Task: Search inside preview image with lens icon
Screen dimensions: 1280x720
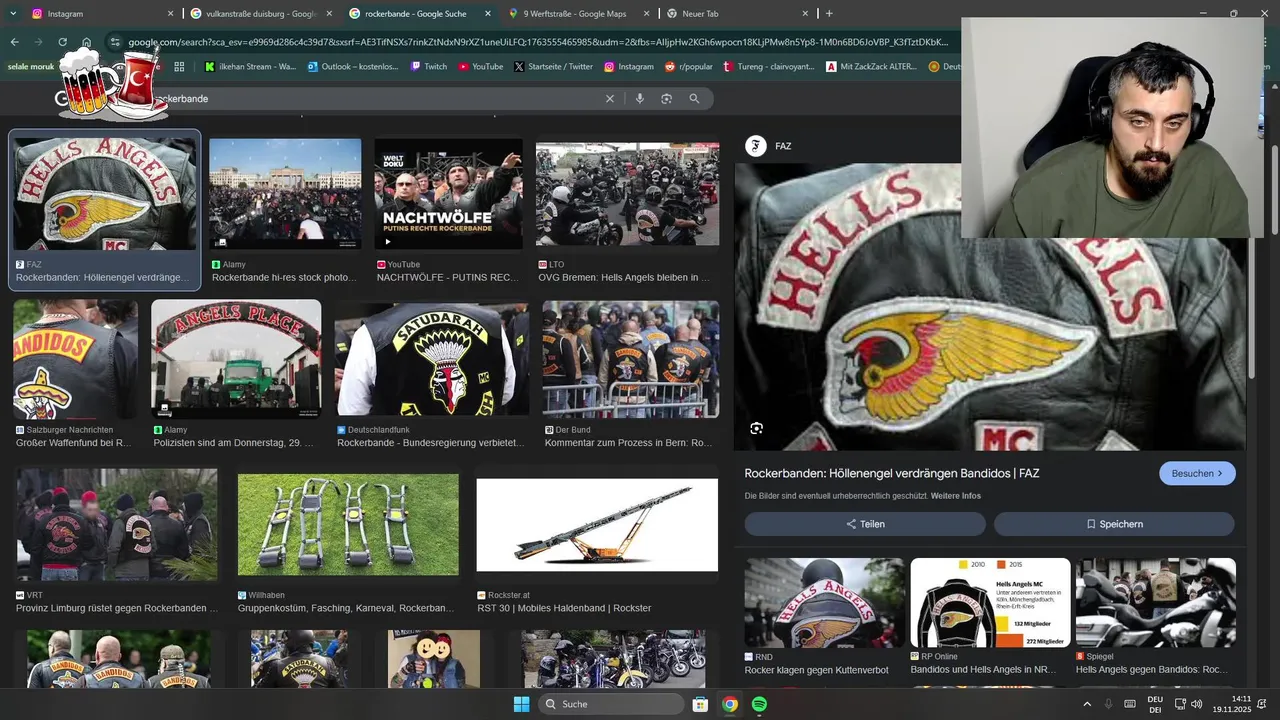Action: pyautogui.click(x=756, y=428)
